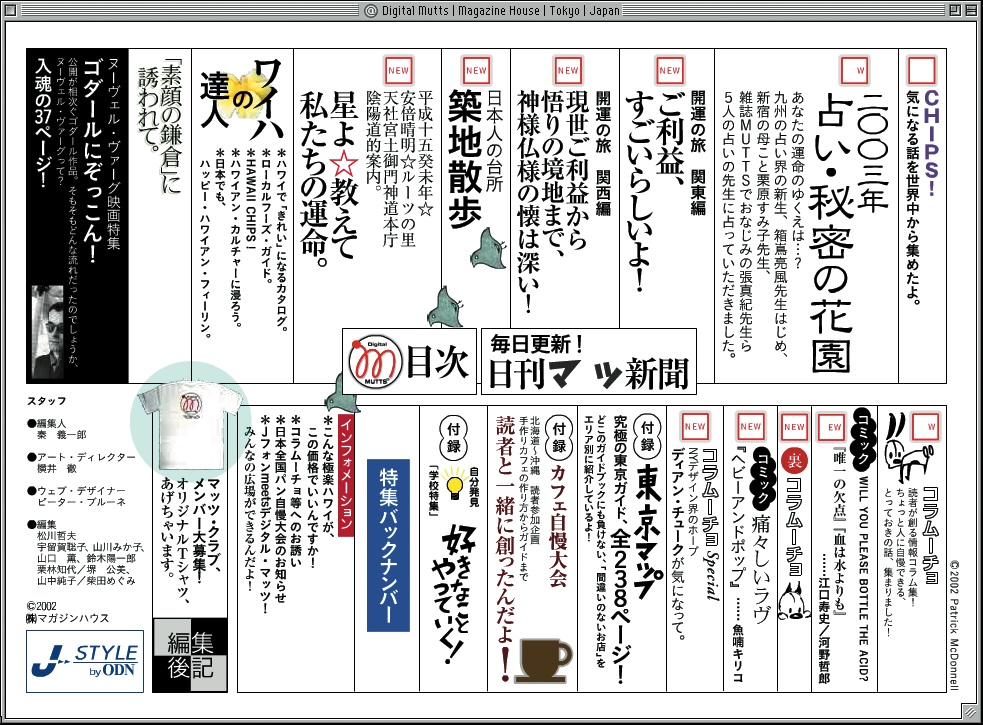983x725 pixels.
Task: Click NEW badge above 裏コラムーチョ
Action: (x=794, y=426)
